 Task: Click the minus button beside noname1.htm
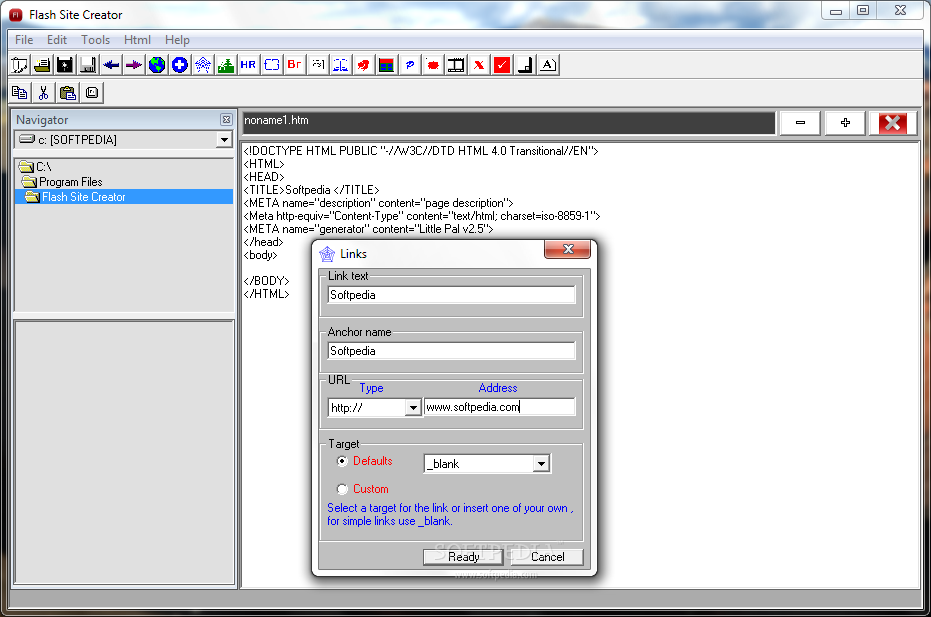(x=800, y=123)
